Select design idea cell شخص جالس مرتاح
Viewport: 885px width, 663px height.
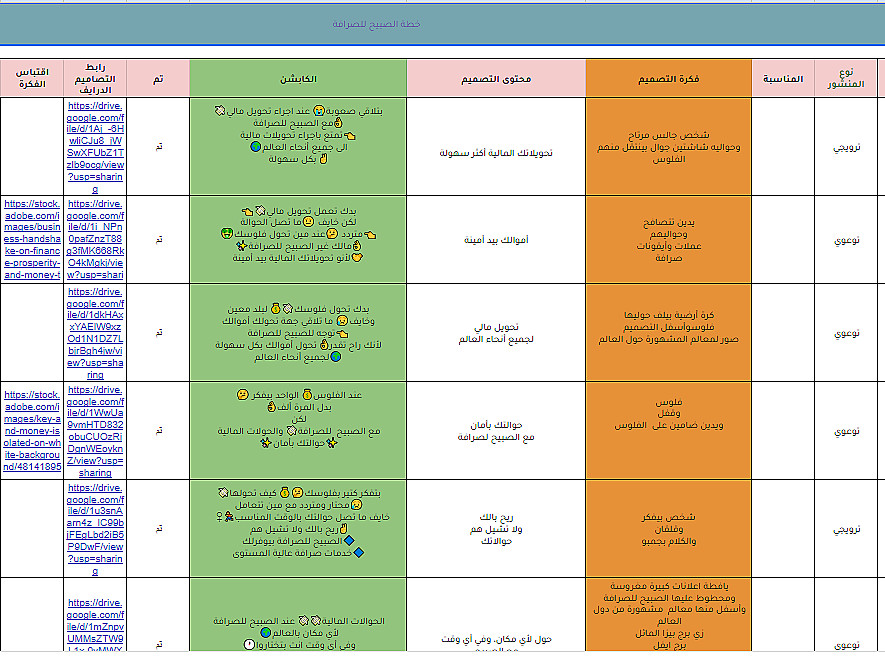point(668,147)
